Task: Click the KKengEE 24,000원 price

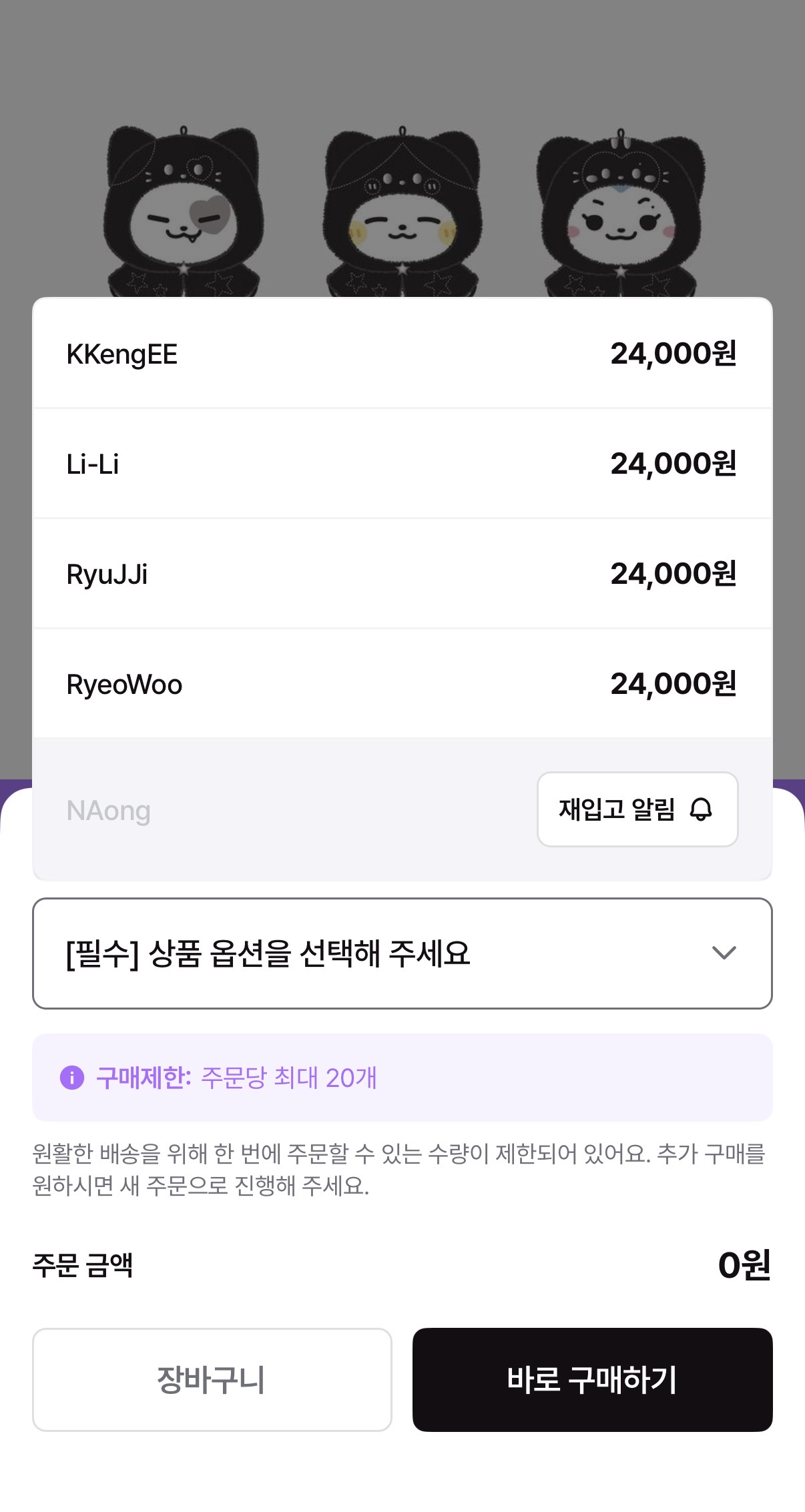Action: click(674, 353)
